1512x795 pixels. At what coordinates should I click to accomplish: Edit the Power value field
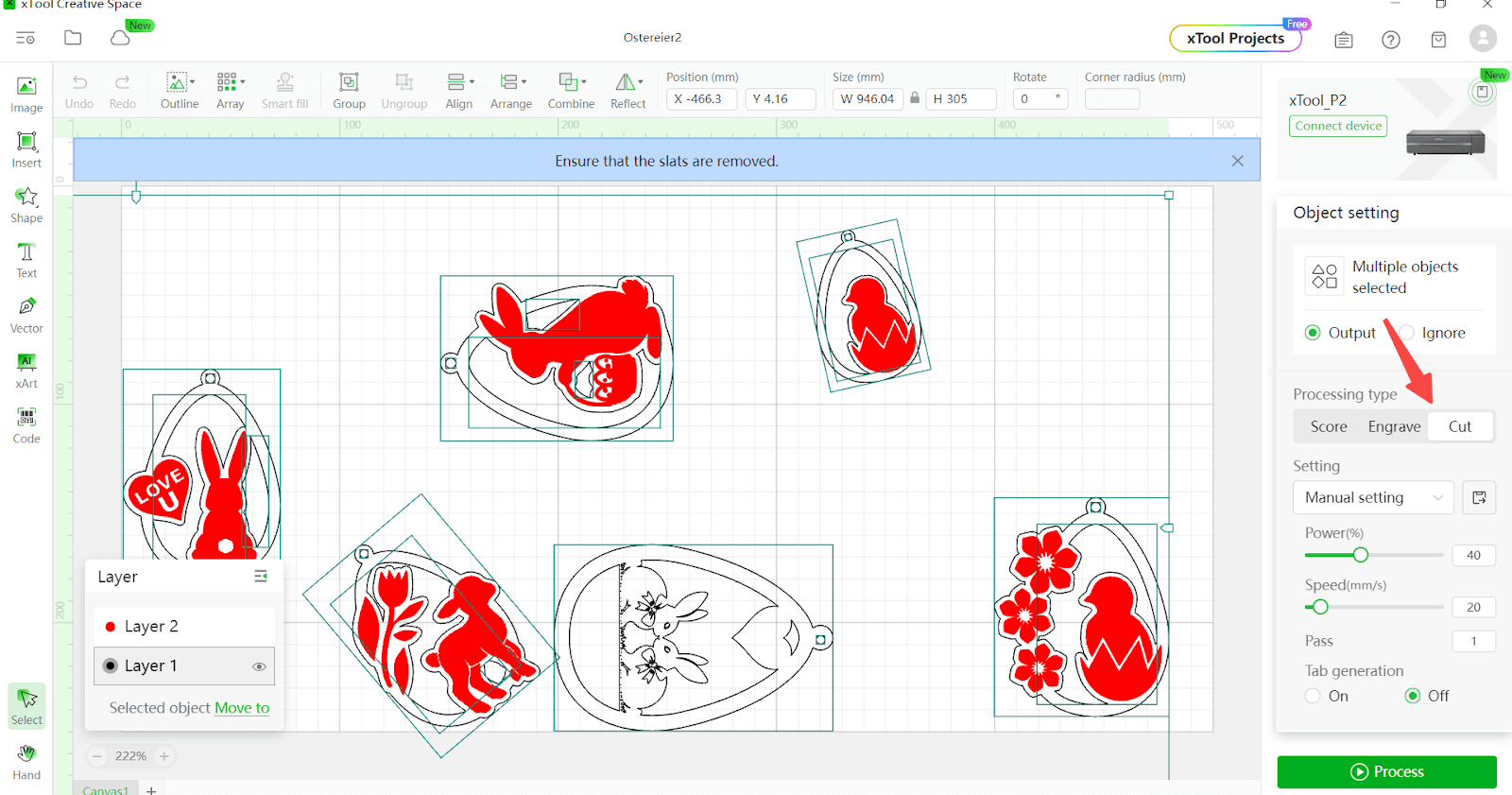point(1473,555)
